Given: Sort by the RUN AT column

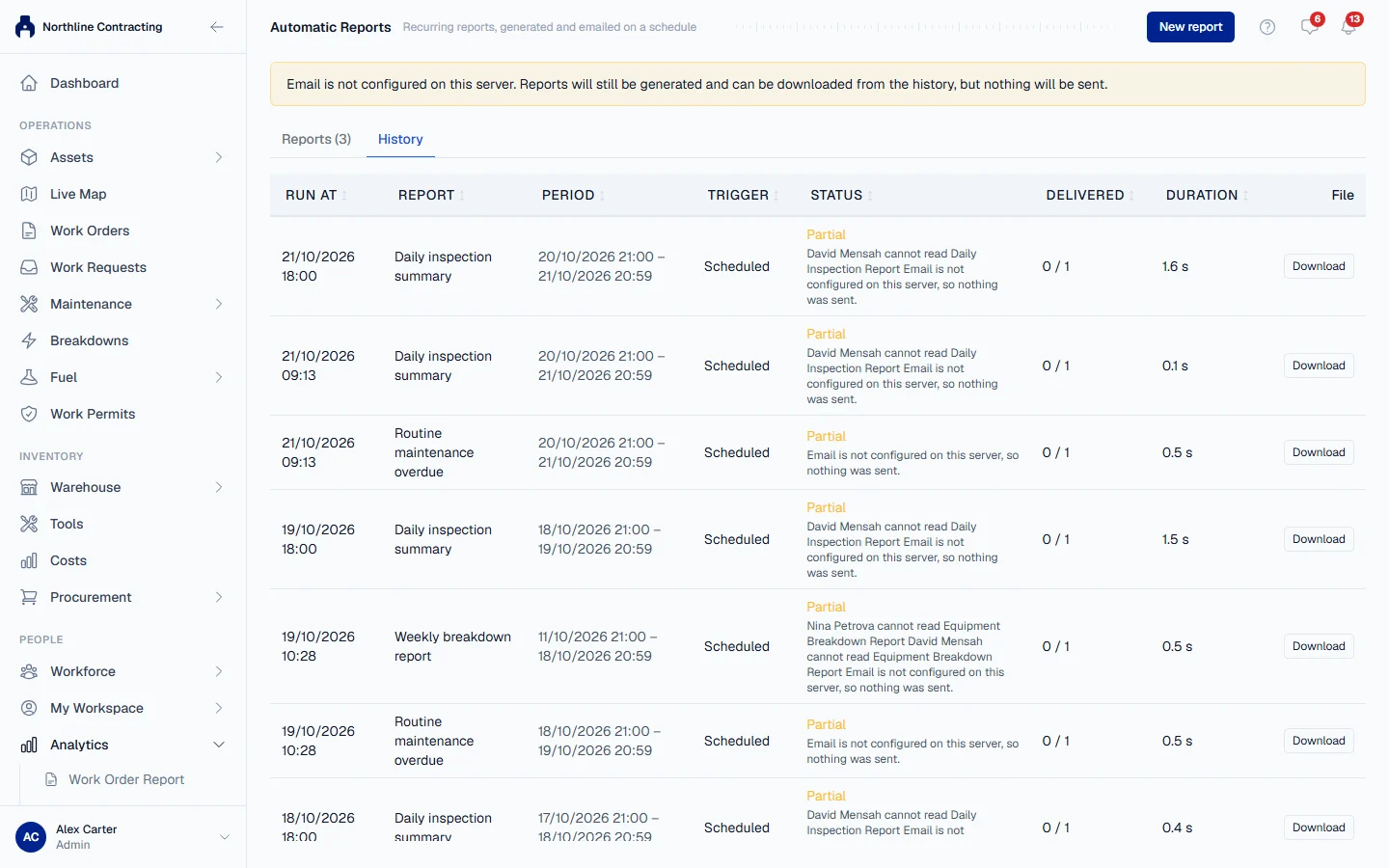Looking at the screenshot, I should point(316,195).
